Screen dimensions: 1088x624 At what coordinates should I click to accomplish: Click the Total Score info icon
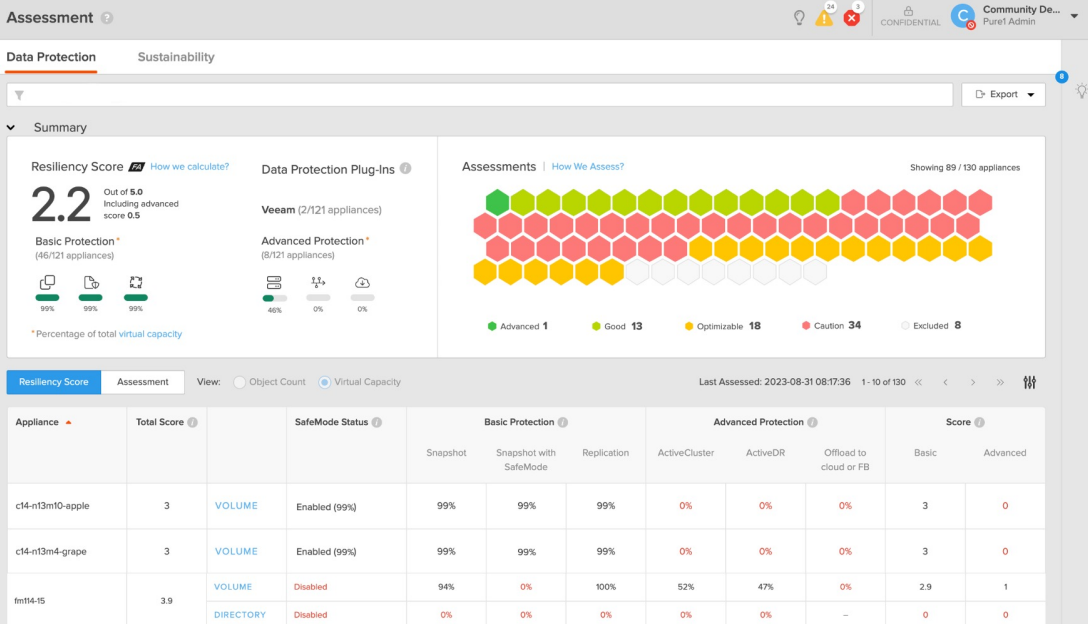[193, 422]
